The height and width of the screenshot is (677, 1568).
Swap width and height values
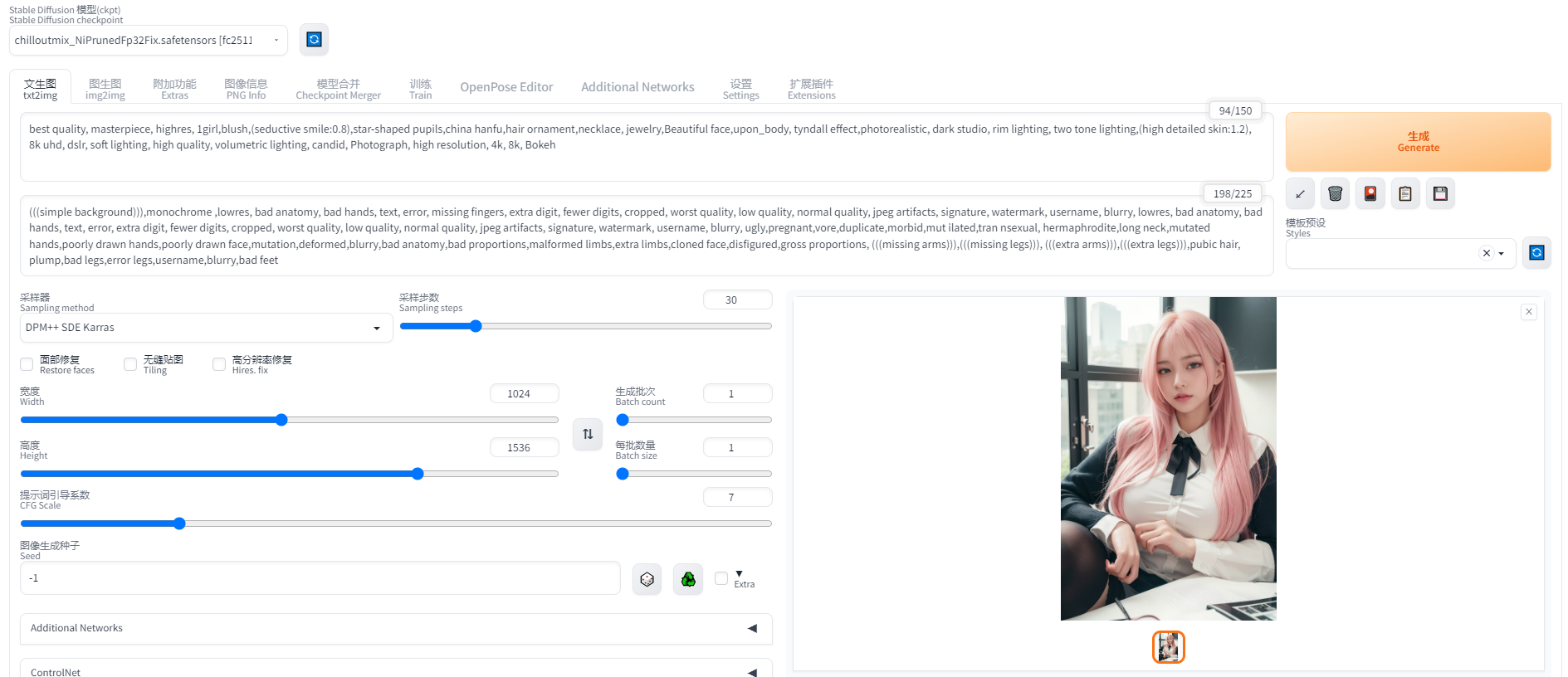[588, 434]
